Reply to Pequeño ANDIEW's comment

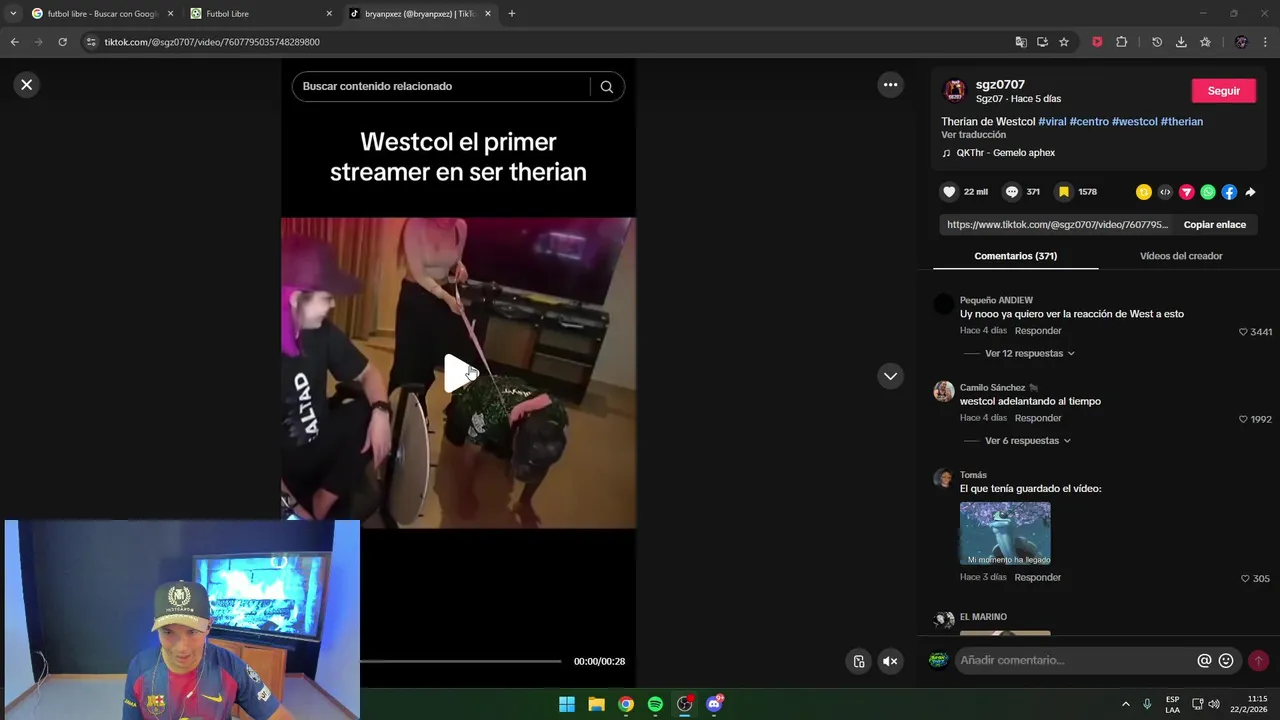[1038, 331]
